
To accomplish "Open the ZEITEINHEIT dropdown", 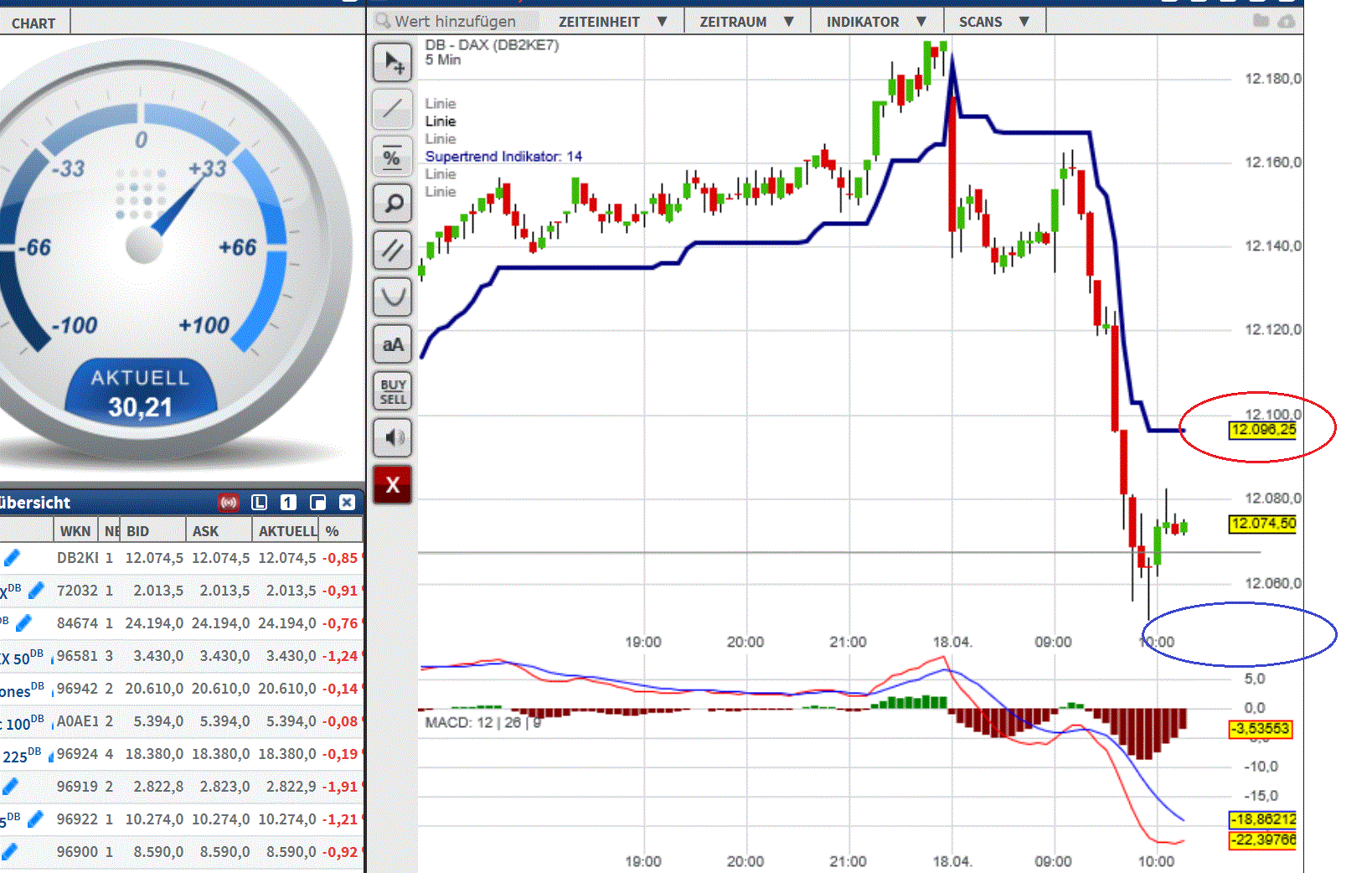I will pyautogui.click(x=614, y=21).
